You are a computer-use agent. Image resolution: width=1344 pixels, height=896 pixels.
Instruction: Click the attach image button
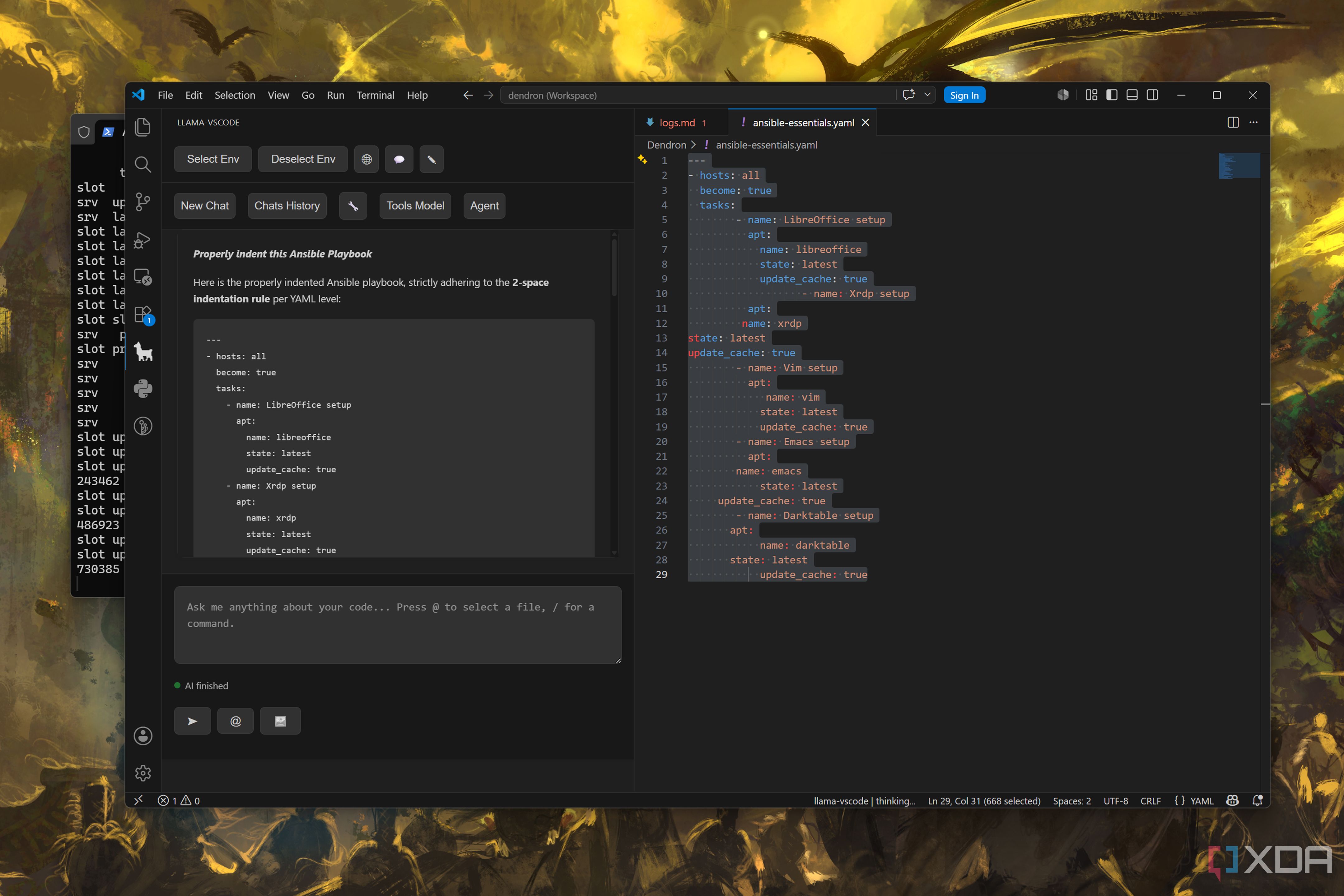tap(280, 721)
